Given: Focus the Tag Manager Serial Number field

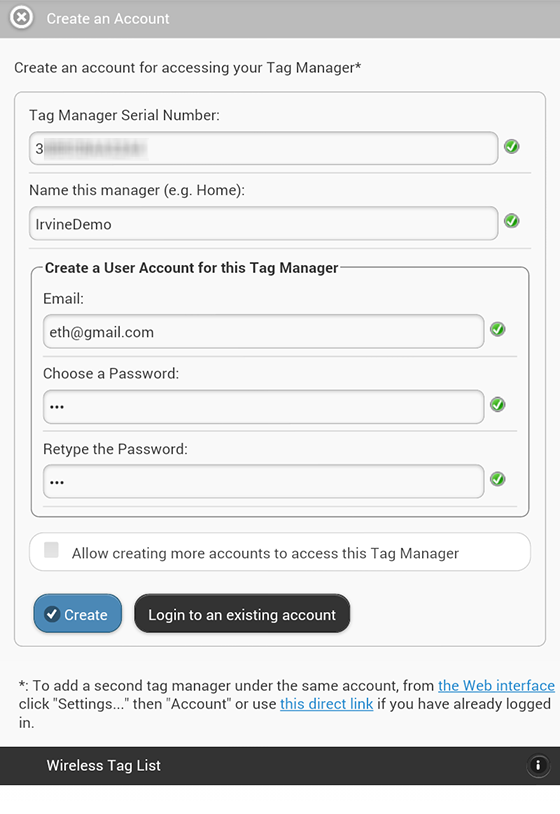Looking at the screenshot, I should click(x=264, y=148).
